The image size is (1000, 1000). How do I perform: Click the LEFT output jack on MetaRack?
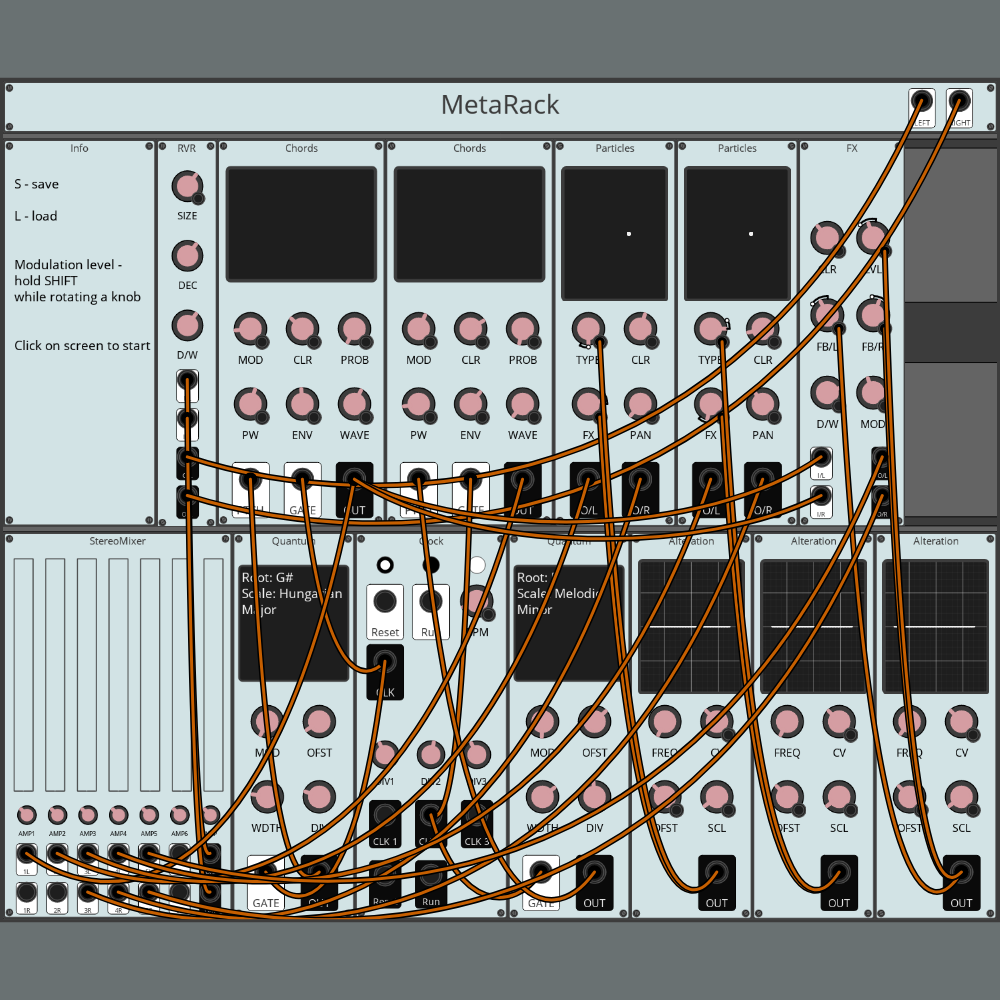921,102
